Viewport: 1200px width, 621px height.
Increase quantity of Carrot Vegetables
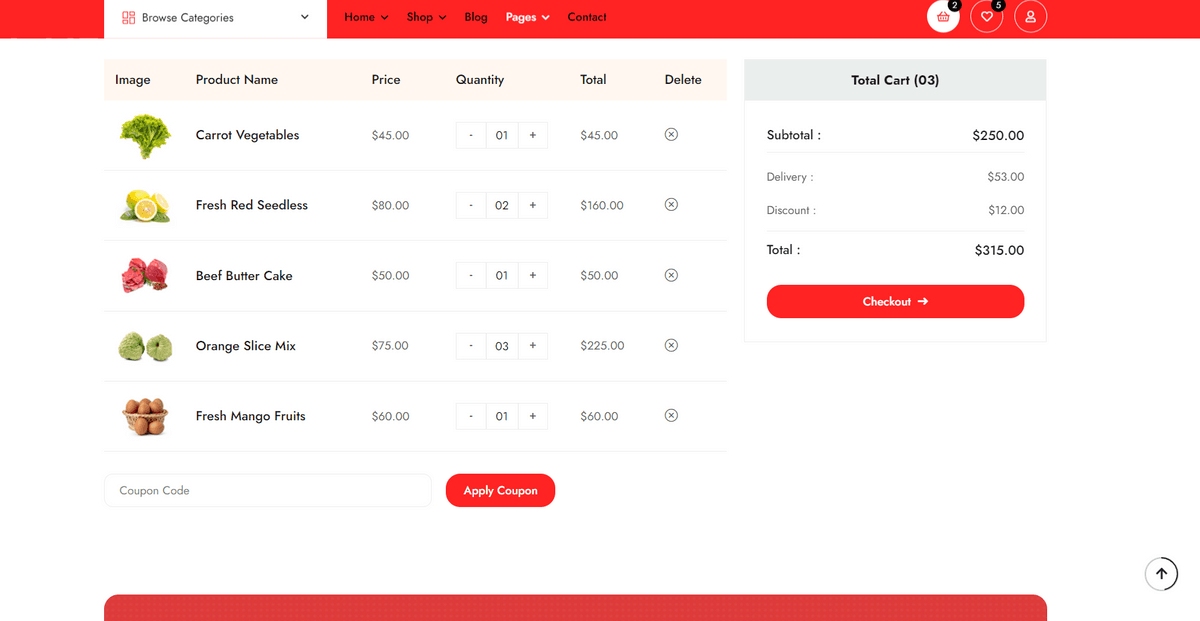pyautogui.click(x=532, y=135)
